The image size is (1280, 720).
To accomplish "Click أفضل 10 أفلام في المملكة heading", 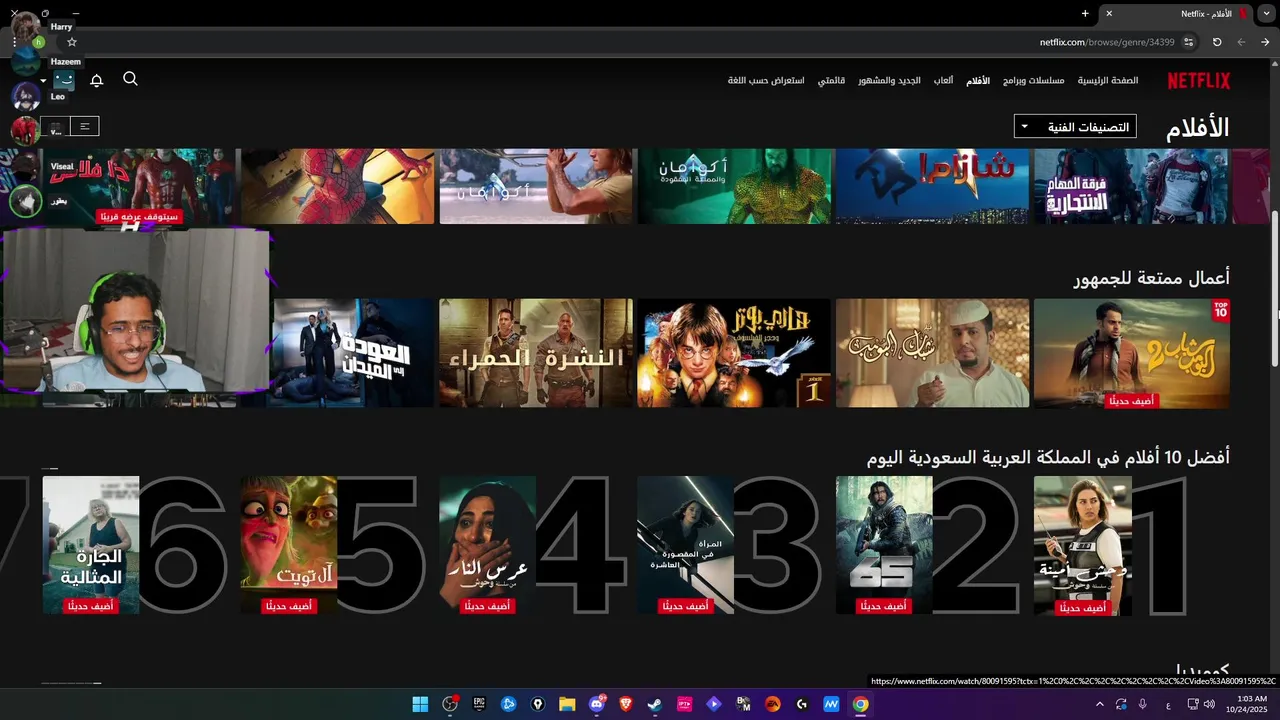I will point(1048,457).
